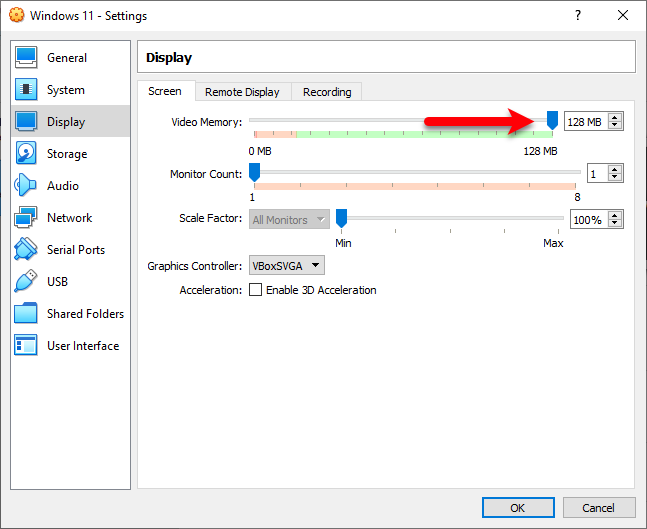Select Shared Folders label in sidebar
The width and height of the screenshot is (647, 529).
point(85,314)
